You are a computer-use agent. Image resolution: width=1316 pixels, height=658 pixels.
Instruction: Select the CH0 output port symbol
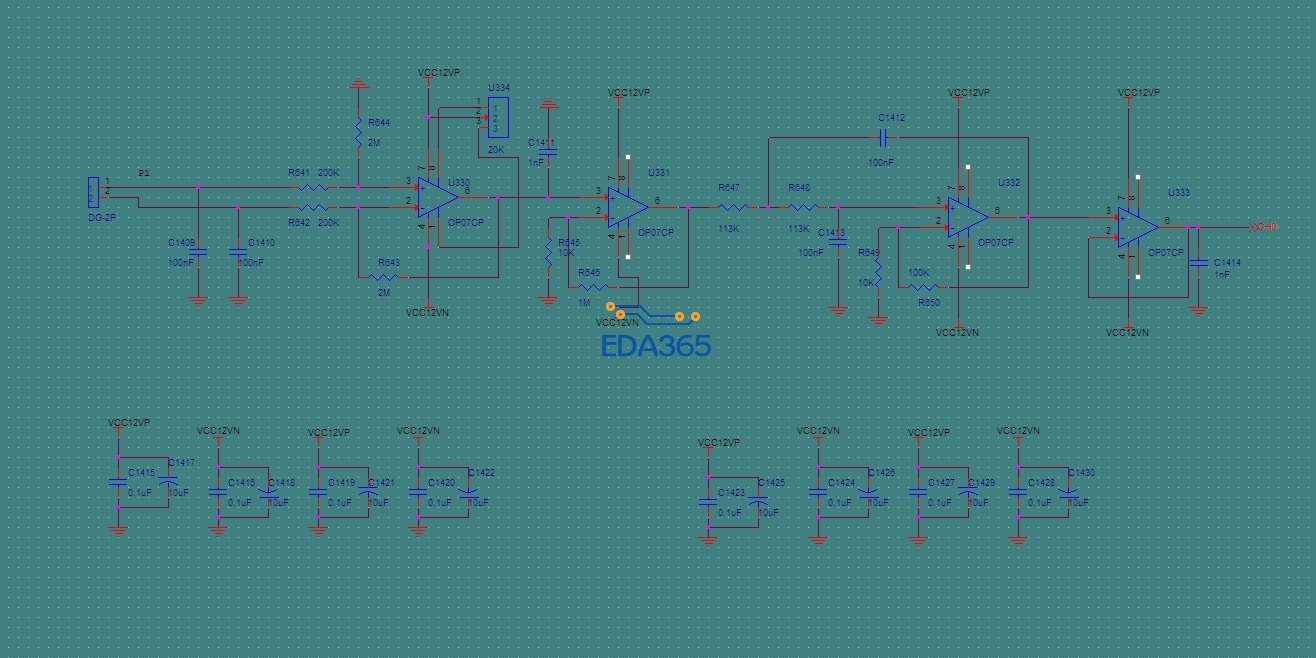tap(1262, 227)
